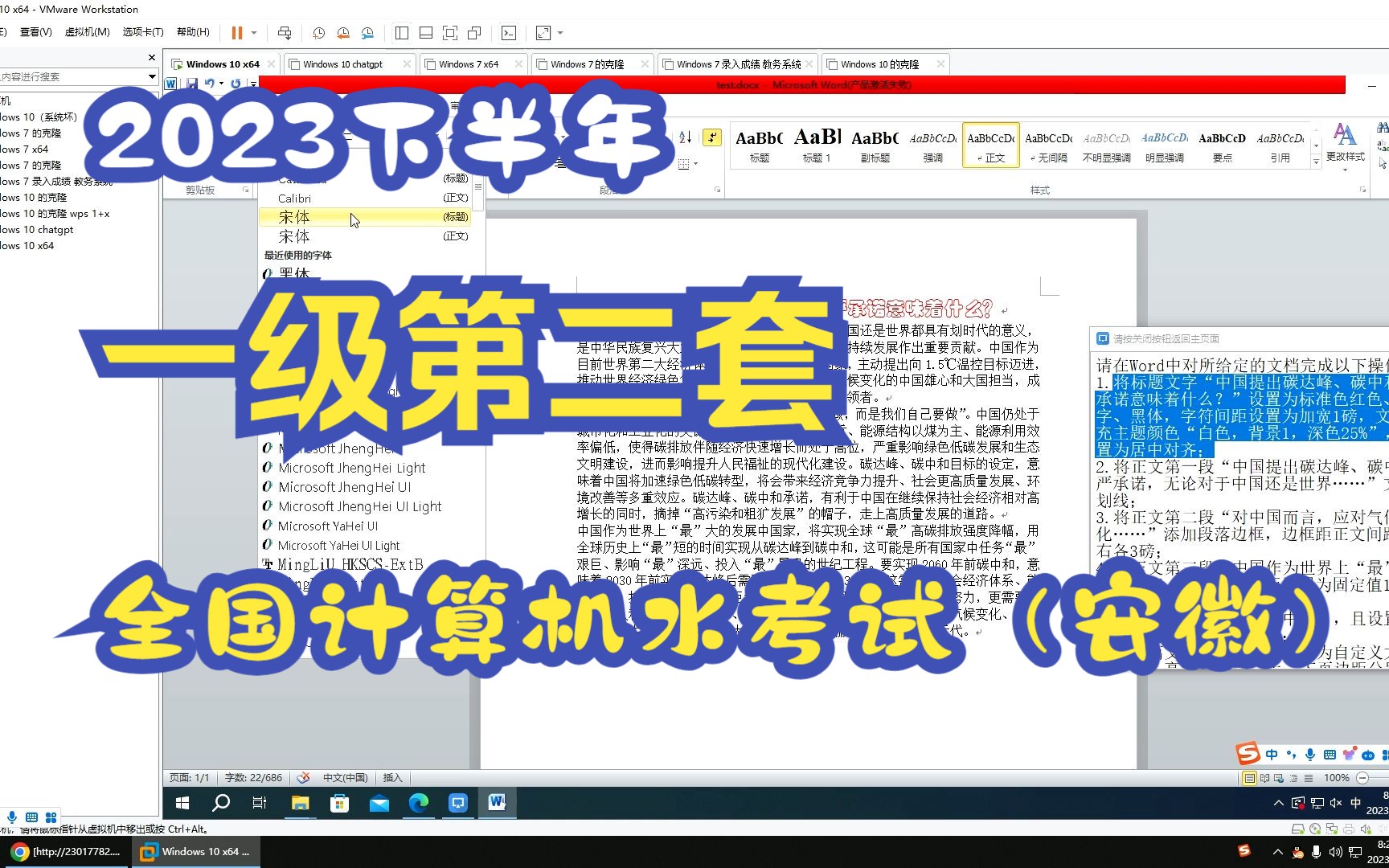Revert to snapshot using the orange-arrow clock icon
The height and width of the screenshot is (868, 1389).
point(343,33)
